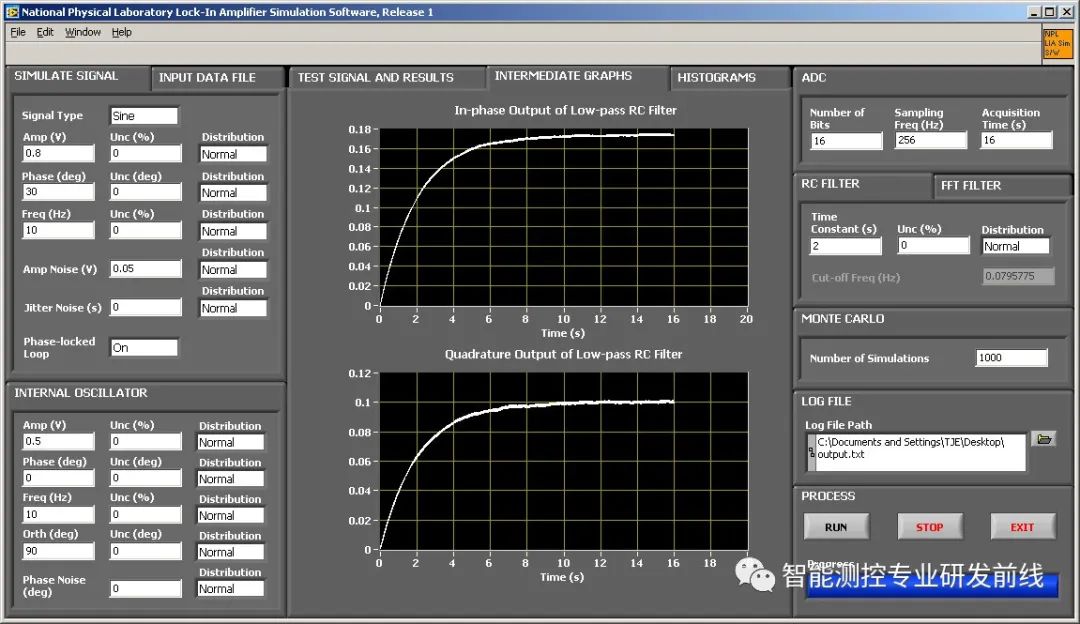
Task: Click the Unc (%) field beside signal Amp (V)
Action: tap(146, 153)
